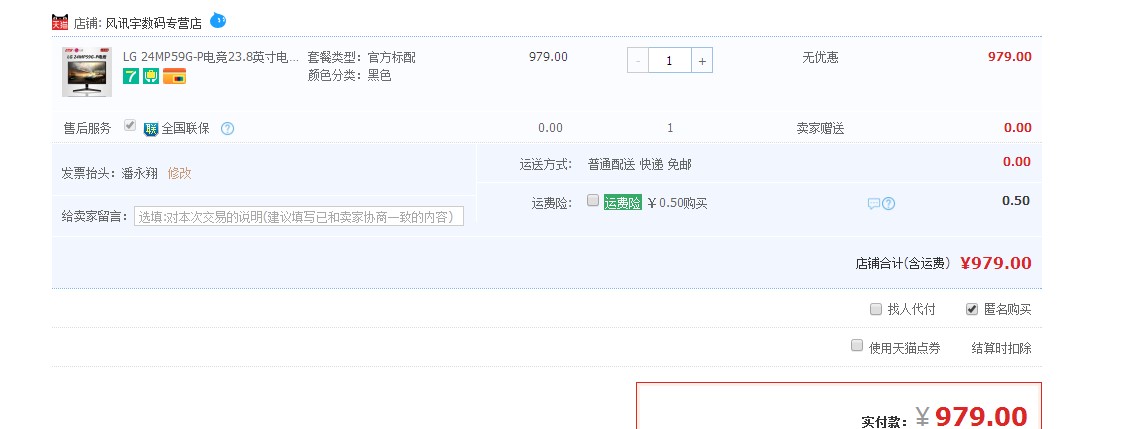The width and height of the screenshot is (1144, 429).
Task: Click the 全国联保 label text
Action: [185, 128]
